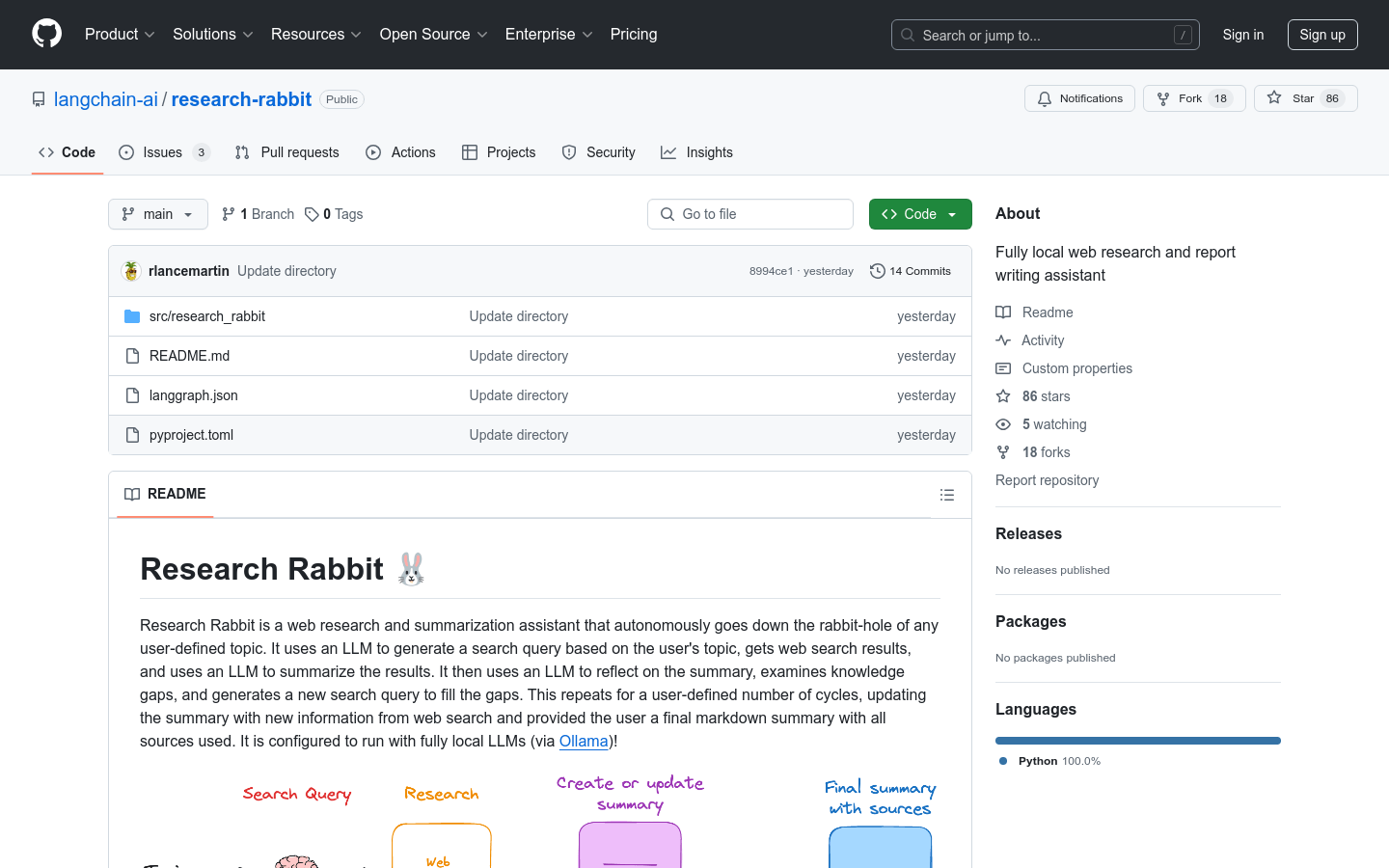Image resolution: width=1389 pixels, height=868 pixels.
Task: Click the pyproject.toml file icon
Action: [132, 435]
